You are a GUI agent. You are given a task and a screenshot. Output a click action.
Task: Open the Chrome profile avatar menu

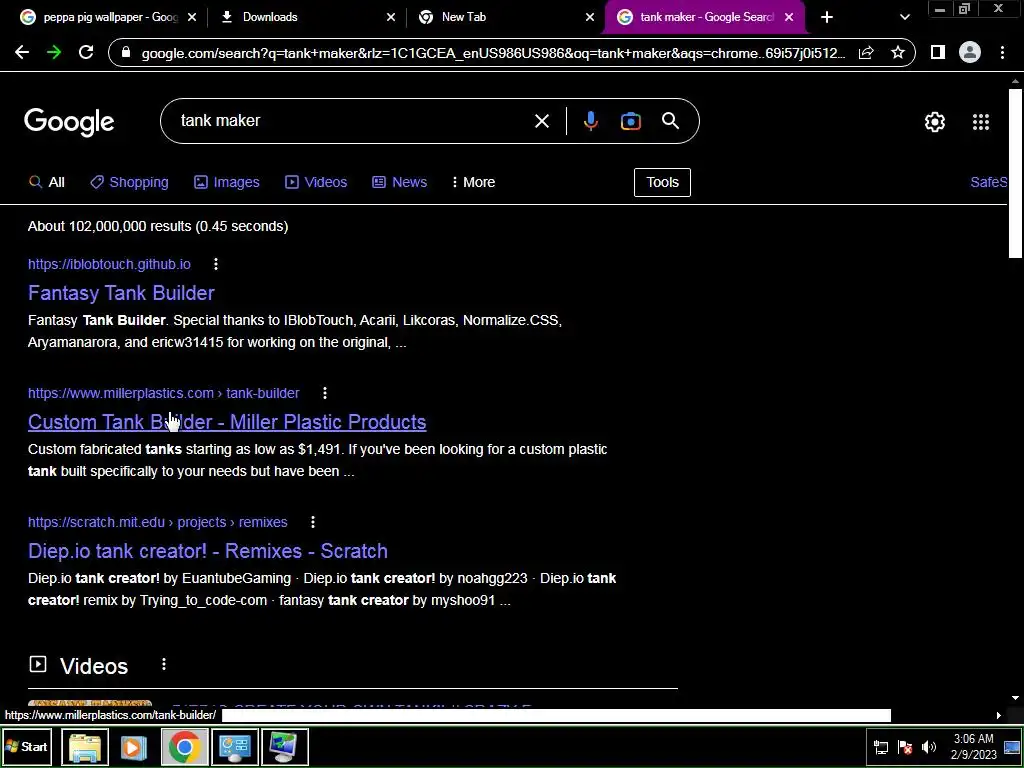pos(970,53)
